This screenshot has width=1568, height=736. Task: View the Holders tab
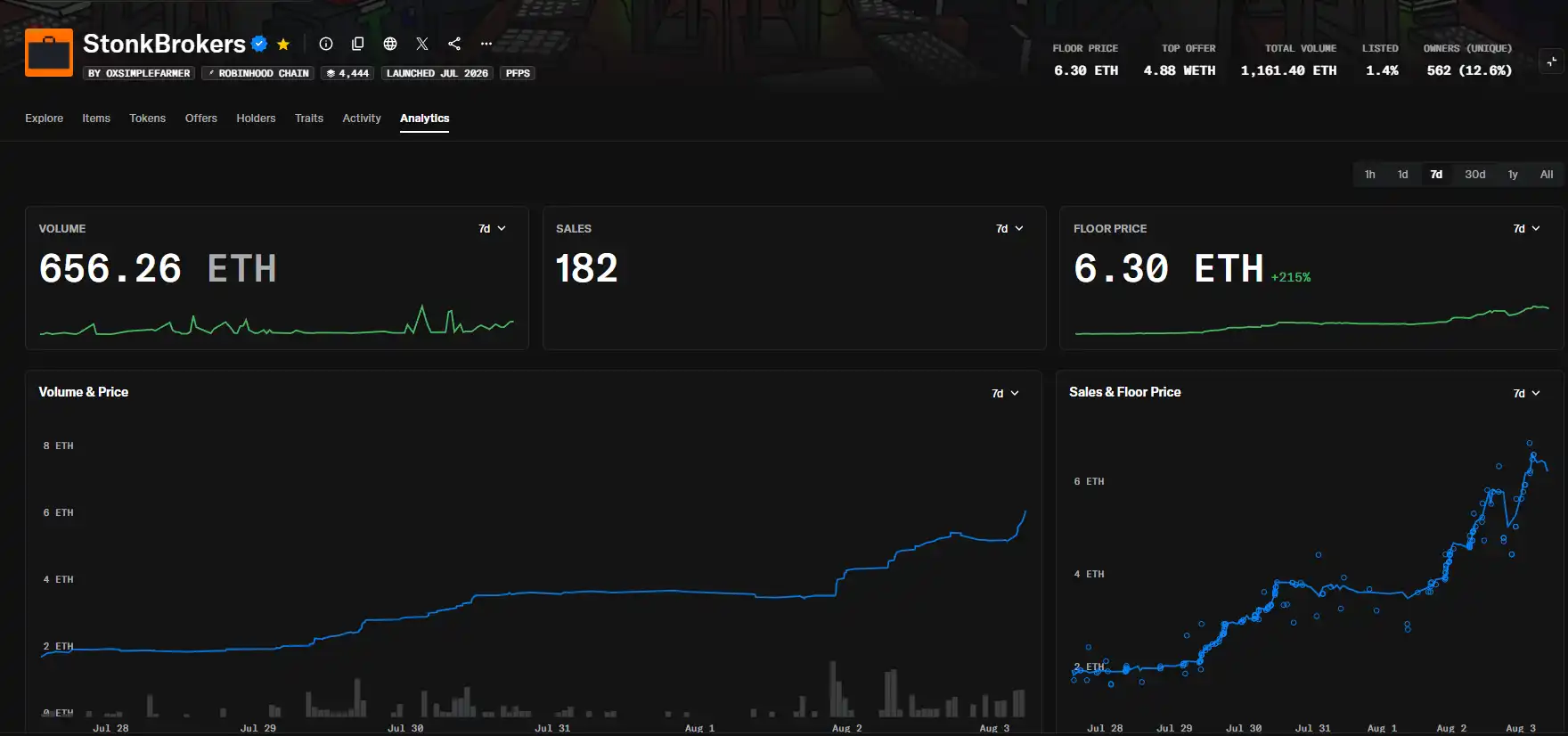[x=256, y=119]
